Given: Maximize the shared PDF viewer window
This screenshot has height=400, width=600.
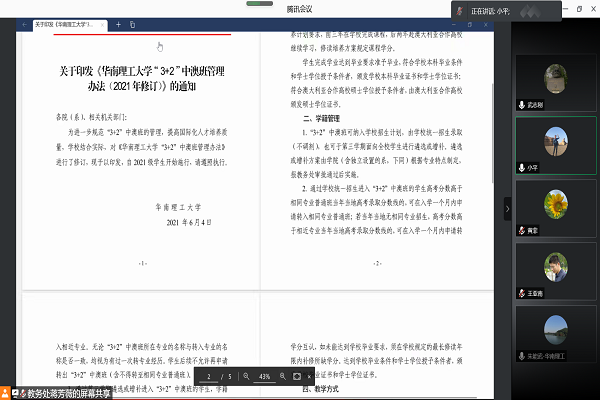Looking at the screenshot, I should pos(470,24).
